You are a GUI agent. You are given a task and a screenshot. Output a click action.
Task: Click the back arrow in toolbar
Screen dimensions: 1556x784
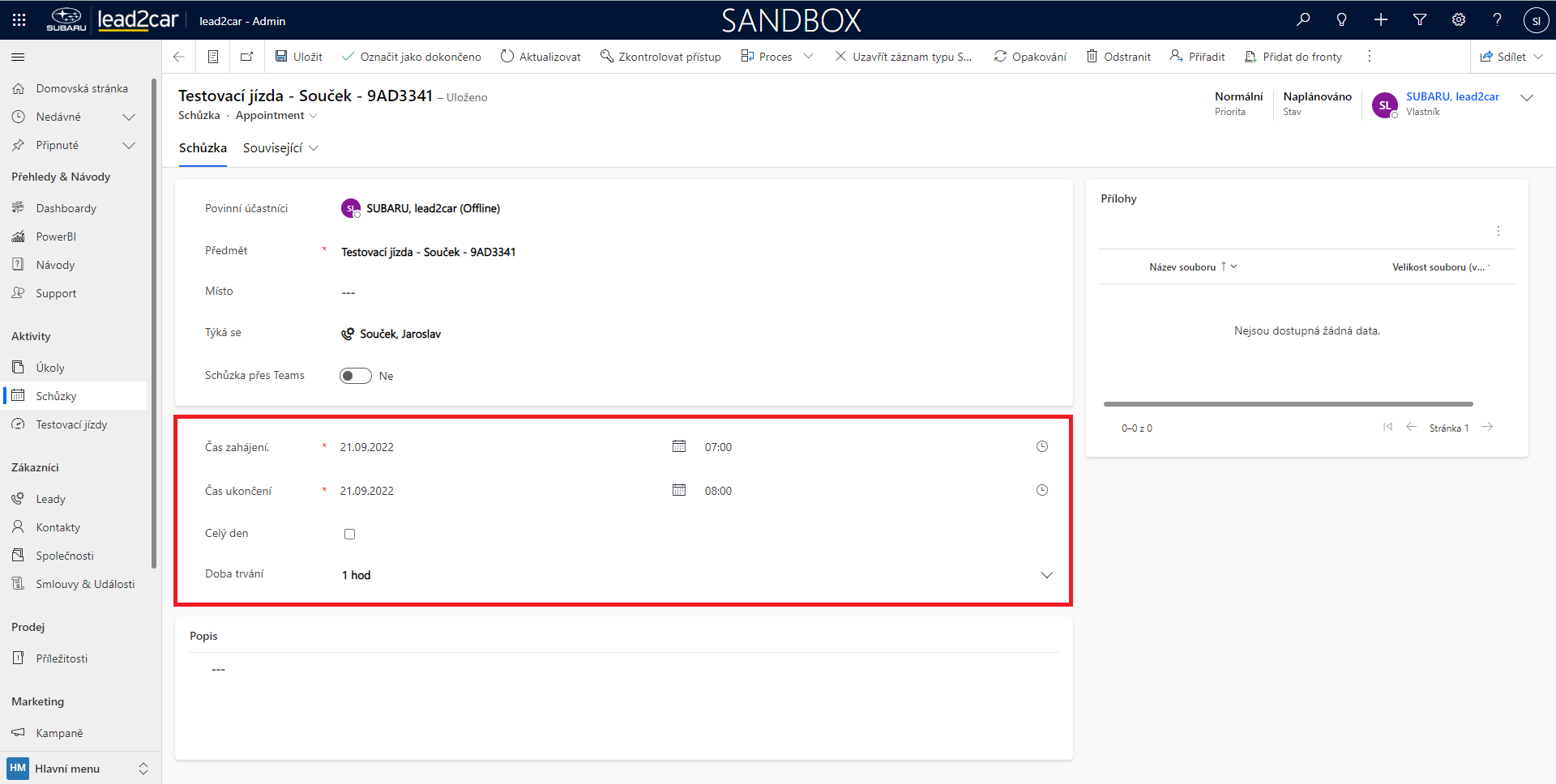(179, 57)
